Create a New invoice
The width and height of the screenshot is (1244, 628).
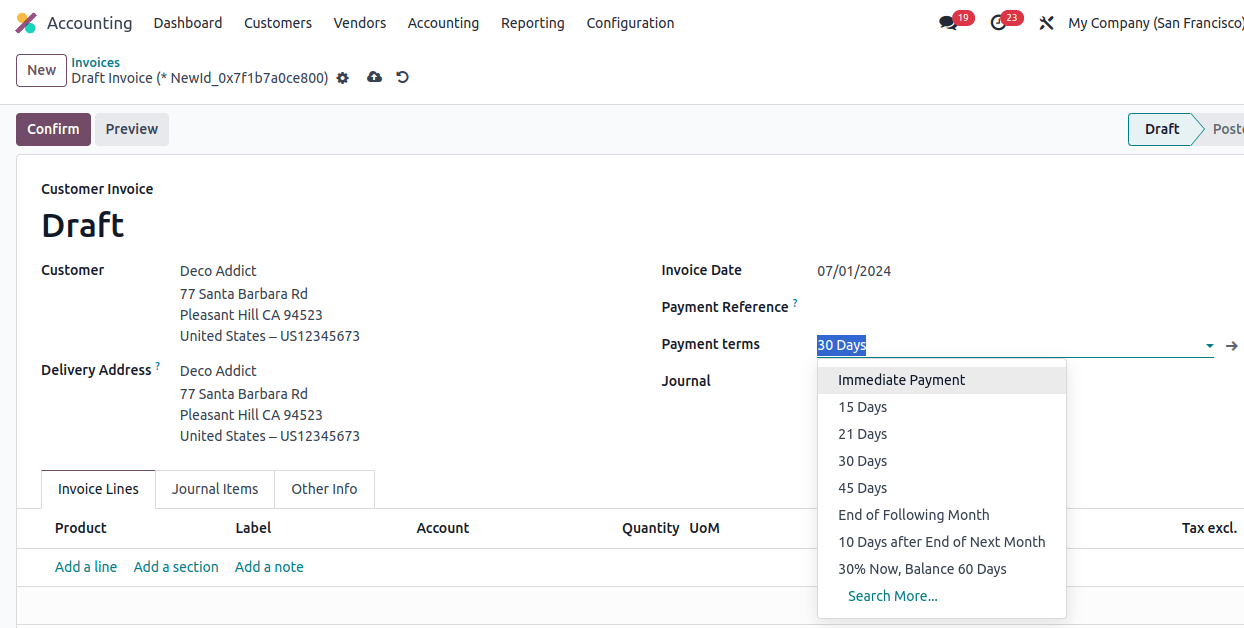[x=41, y=70]
